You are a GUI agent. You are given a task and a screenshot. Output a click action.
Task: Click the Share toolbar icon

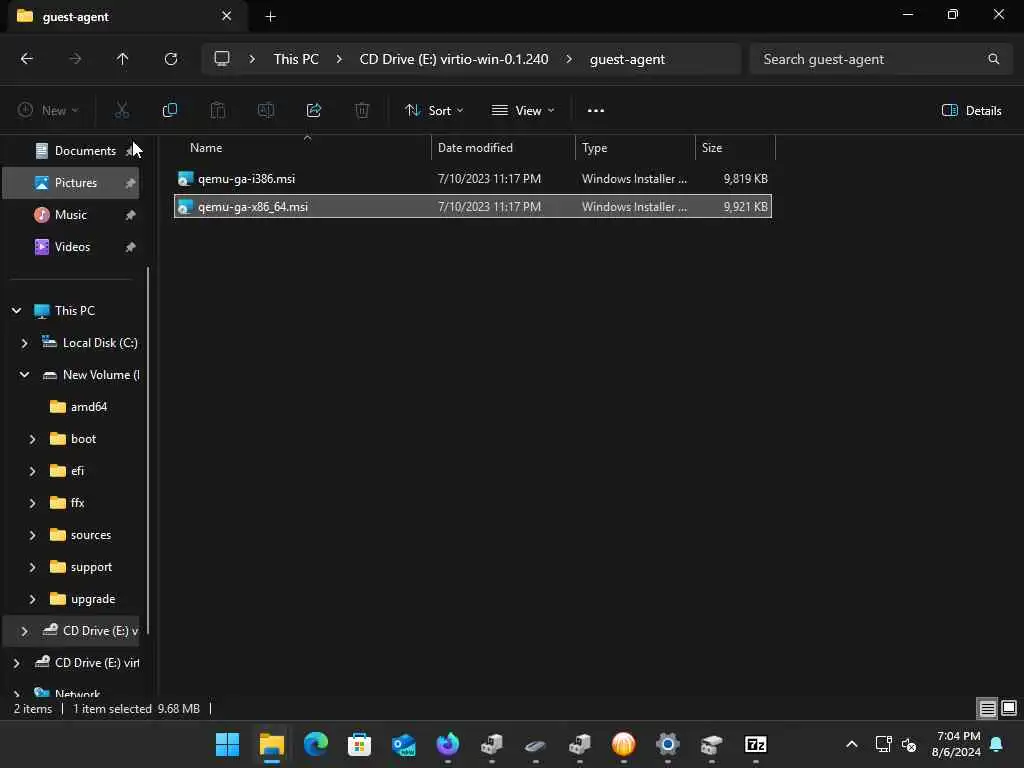(x=314, y=110)
